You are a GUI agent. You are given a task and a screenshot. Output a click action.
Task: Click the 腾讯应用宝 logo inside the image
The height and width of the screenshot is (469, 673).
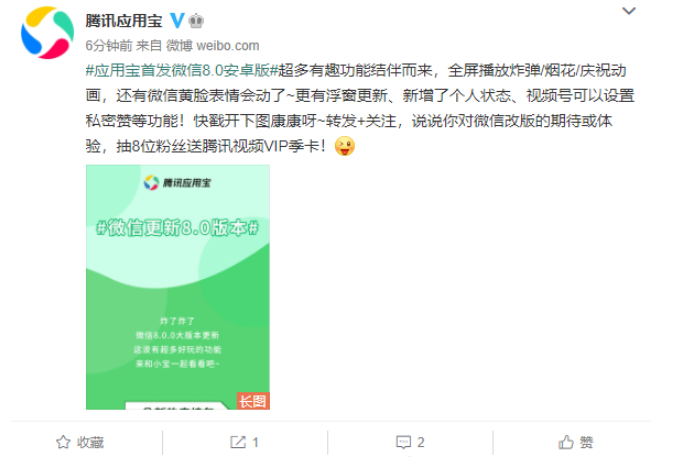coord(177,183)
